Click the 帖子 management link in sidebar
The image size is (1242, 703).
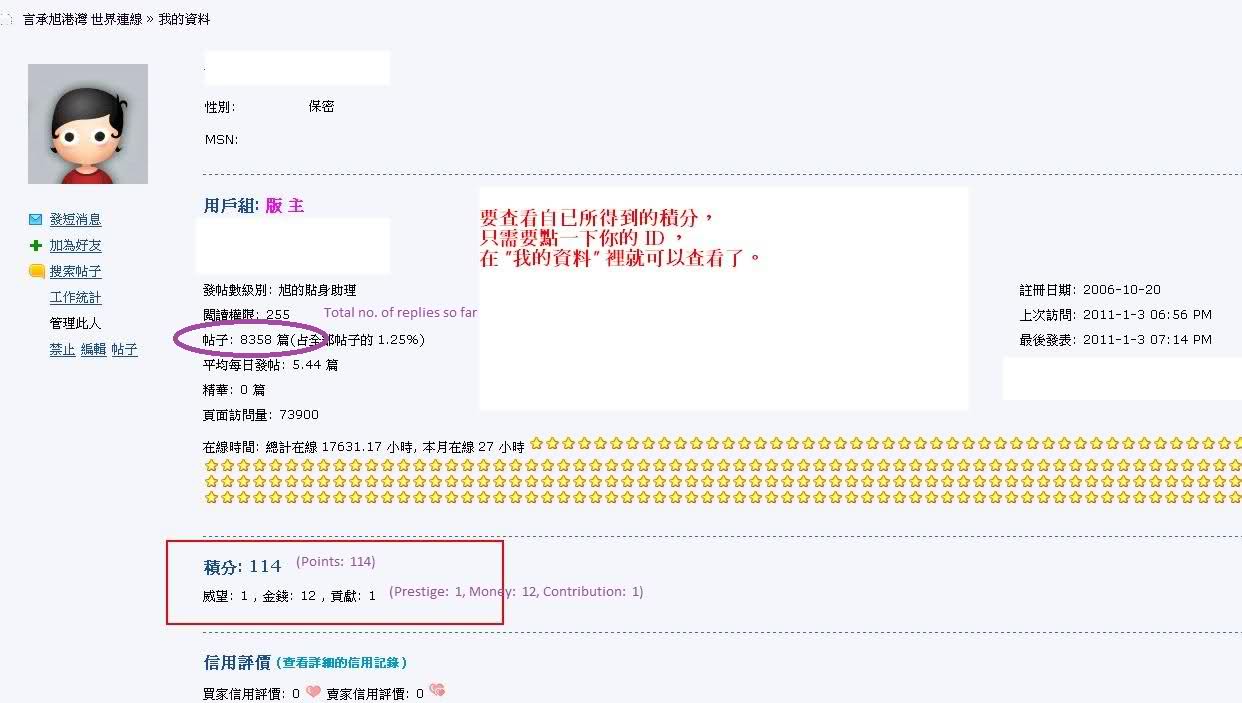pyautogui.click(x=124, y=349)
